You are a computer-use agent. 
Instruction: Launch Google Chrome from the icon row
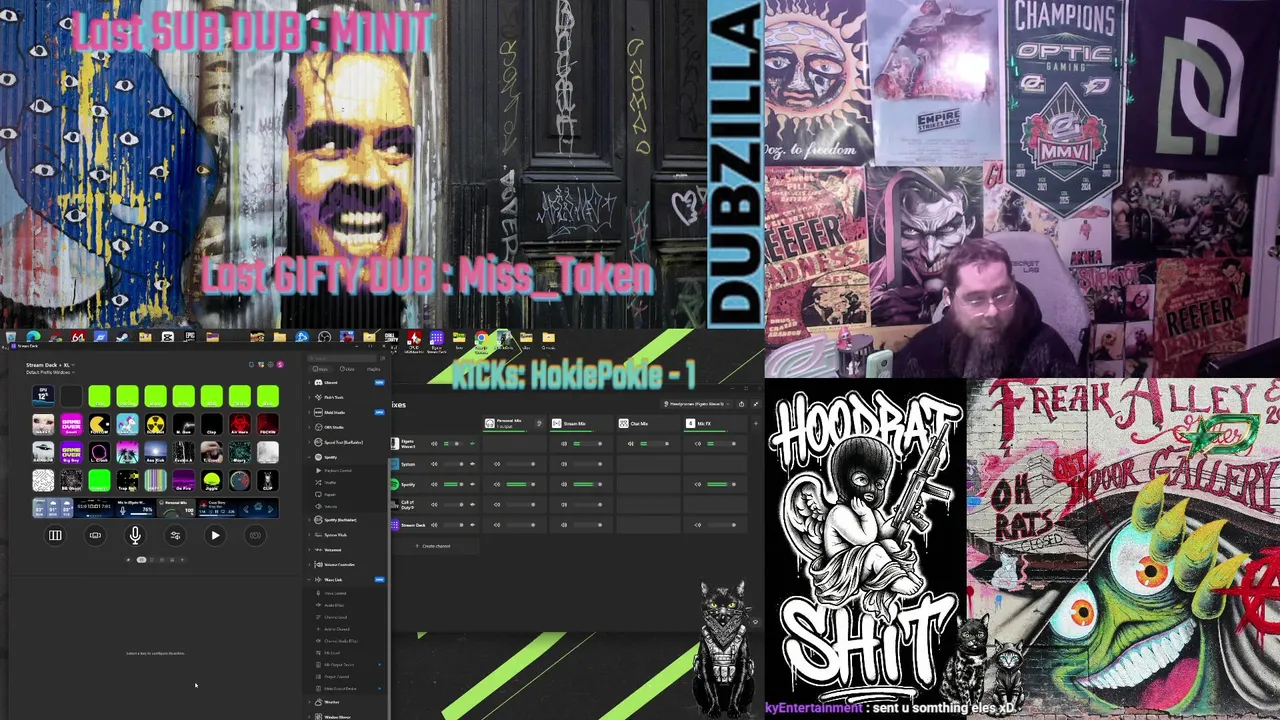click(481, 337)
